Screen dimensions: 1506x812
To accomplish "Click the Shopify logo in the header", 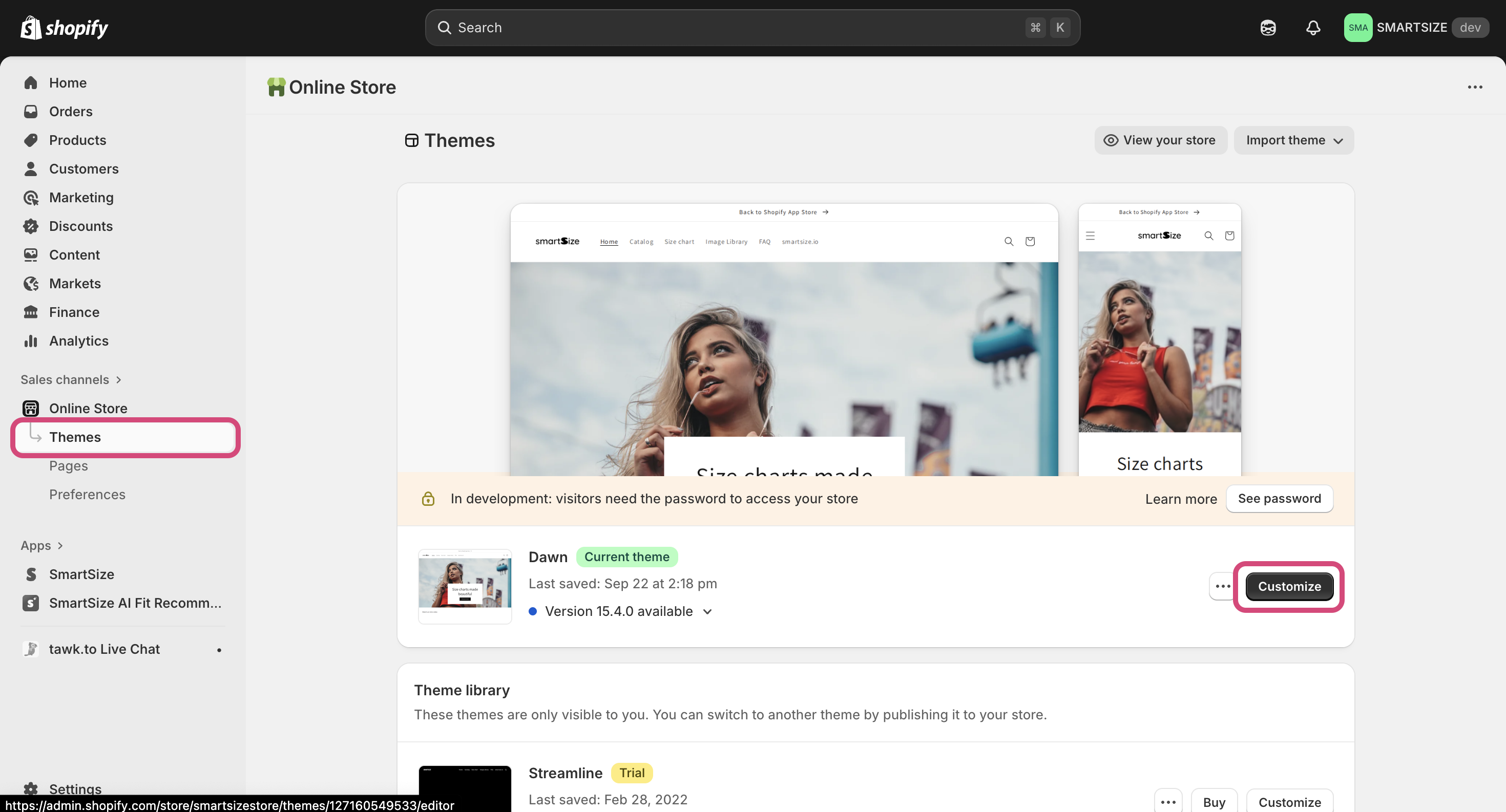I will click(x=65, y=28).
